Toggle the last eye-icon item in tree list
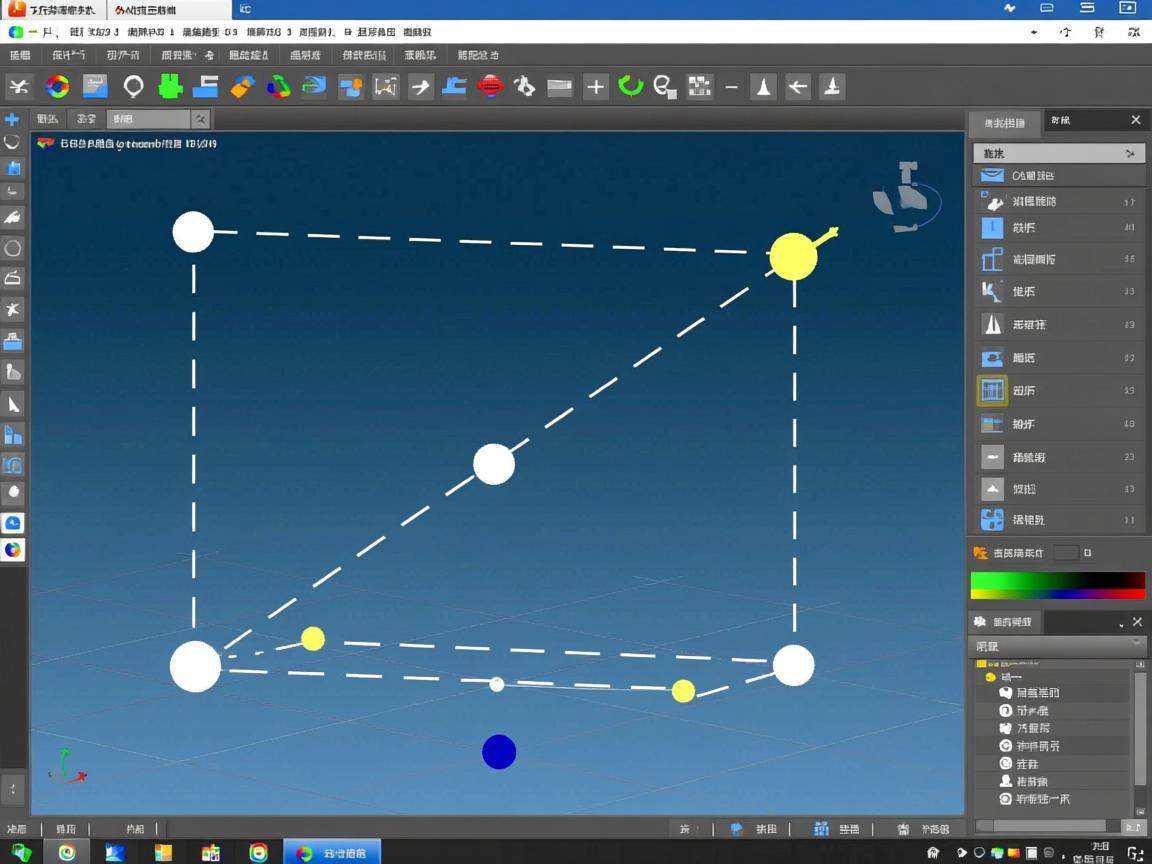 [x=1006, y=799]
